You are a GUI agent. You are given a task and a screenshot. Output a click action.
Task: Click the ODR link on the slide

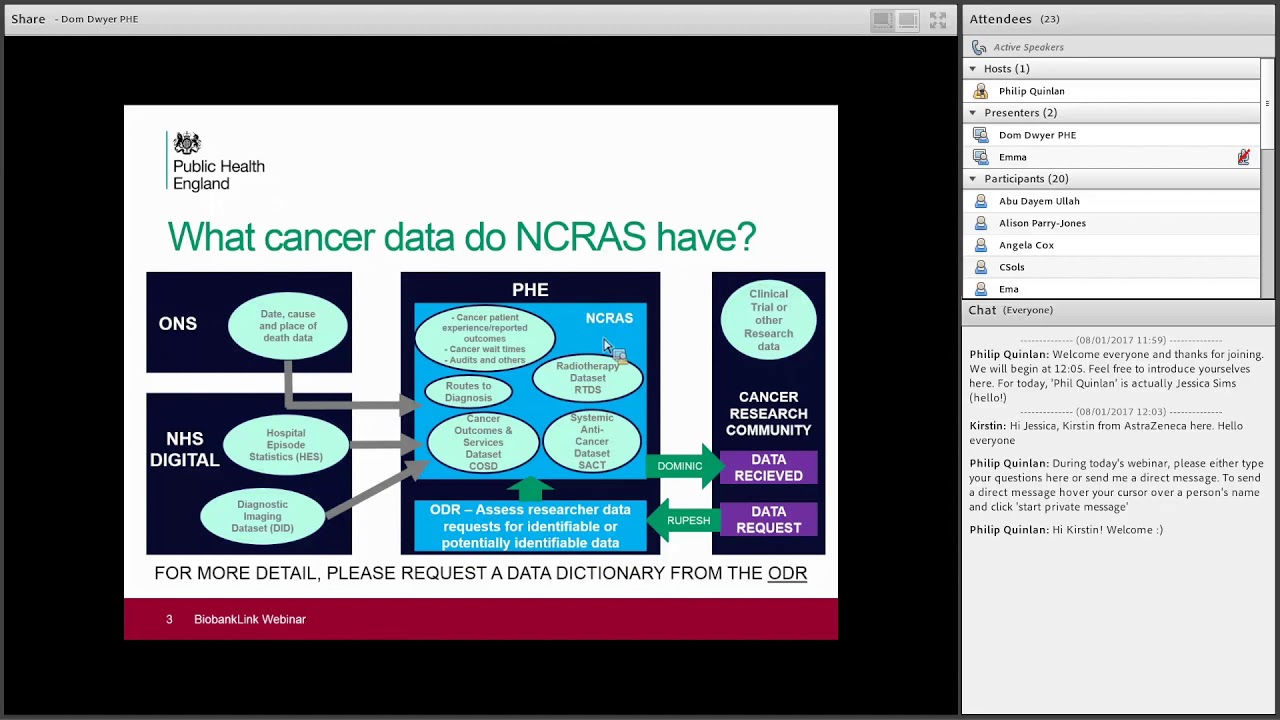787,573
